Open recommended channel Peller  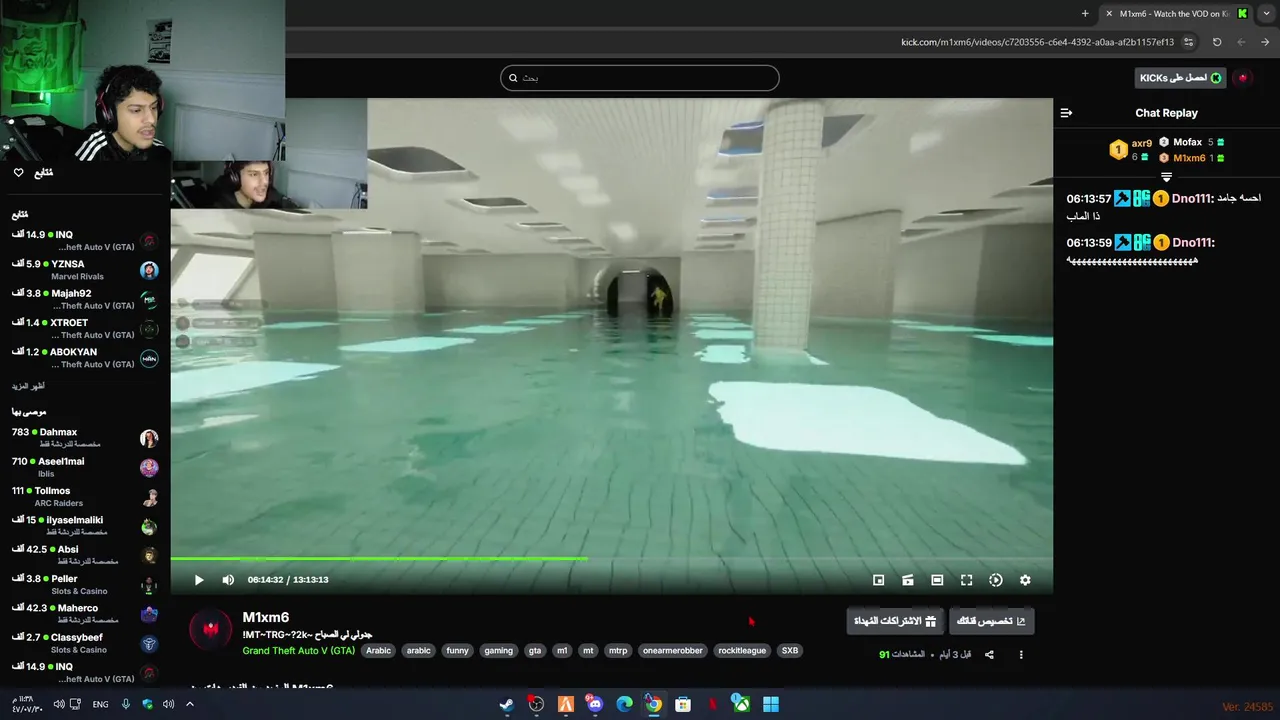[x=85, y=585]
